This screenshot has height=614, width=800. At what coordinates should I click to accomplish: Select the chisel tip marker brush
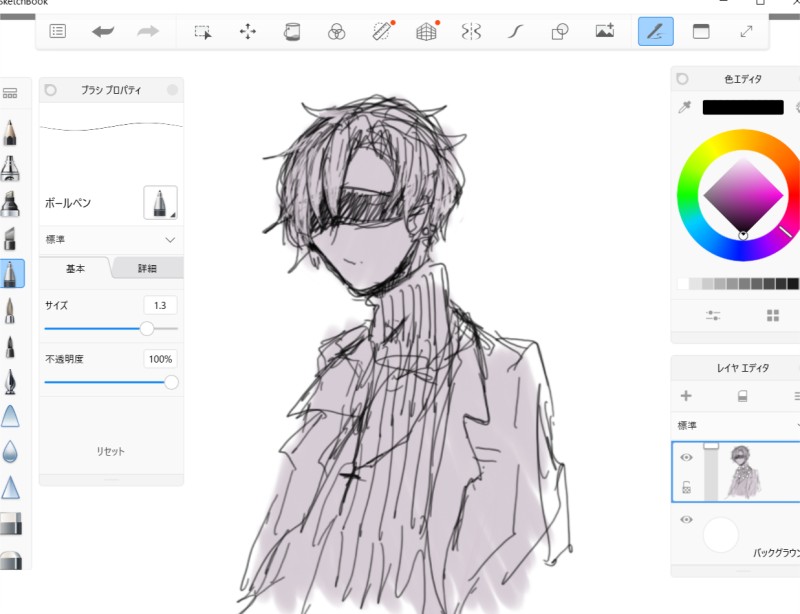click(x=10, y=238)
